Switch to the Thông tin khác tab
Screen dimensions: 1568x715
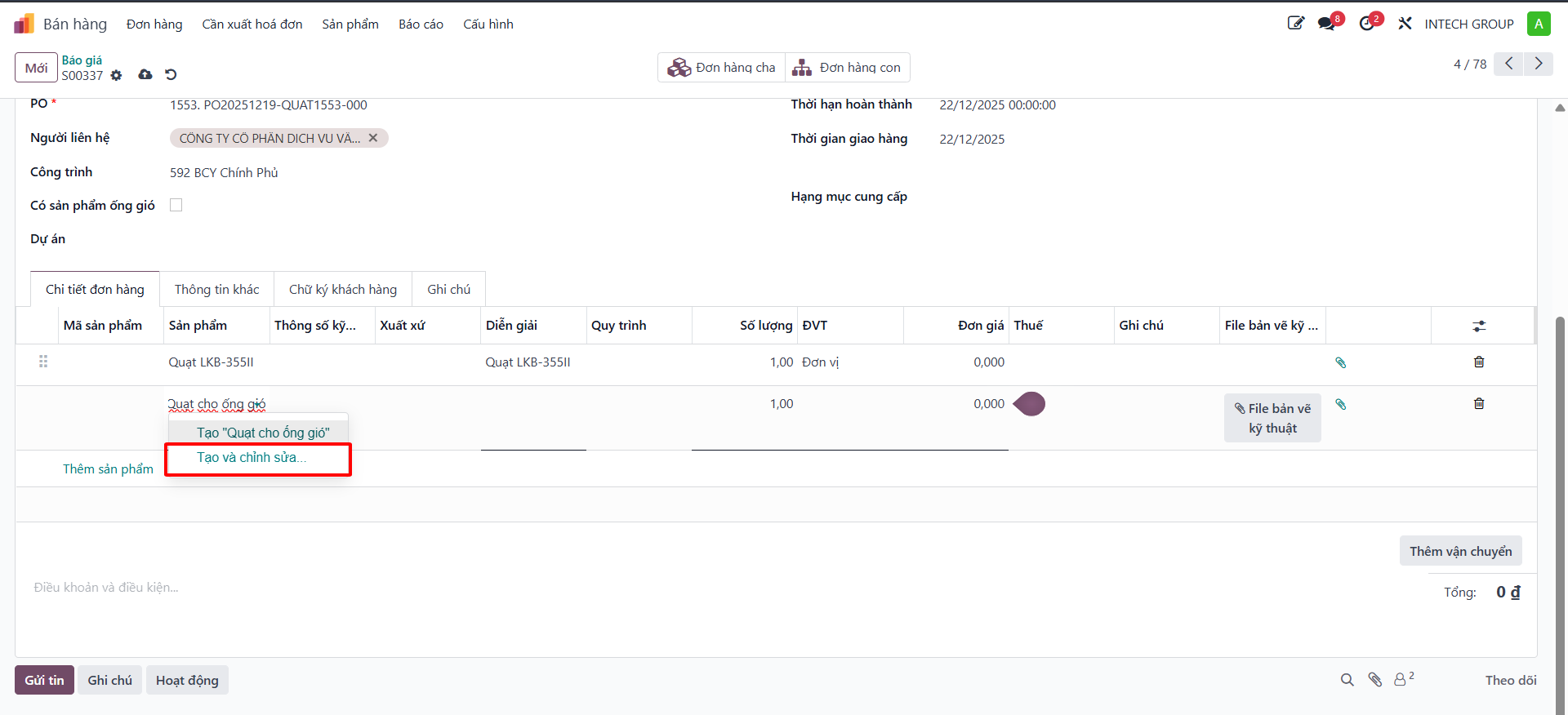pos(217,289)
